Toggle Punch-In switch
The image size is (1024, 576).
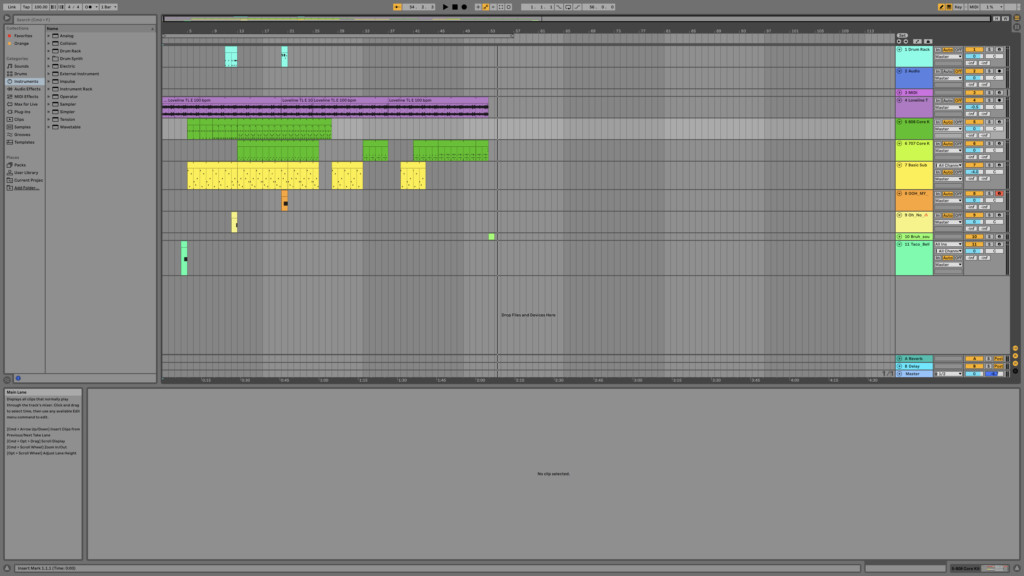(x=558, y=7)
